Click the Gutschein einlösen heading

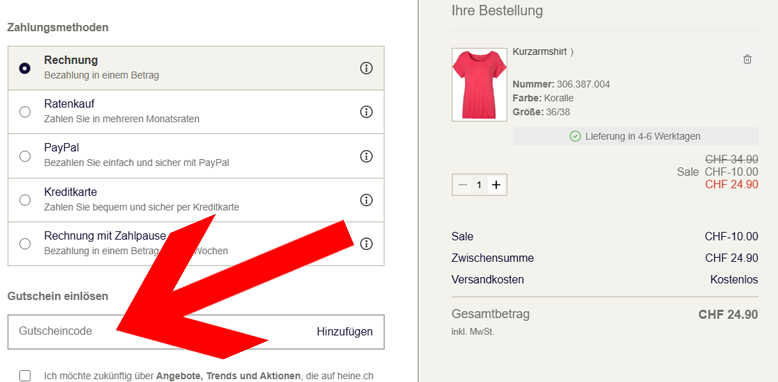click(58, 296)
